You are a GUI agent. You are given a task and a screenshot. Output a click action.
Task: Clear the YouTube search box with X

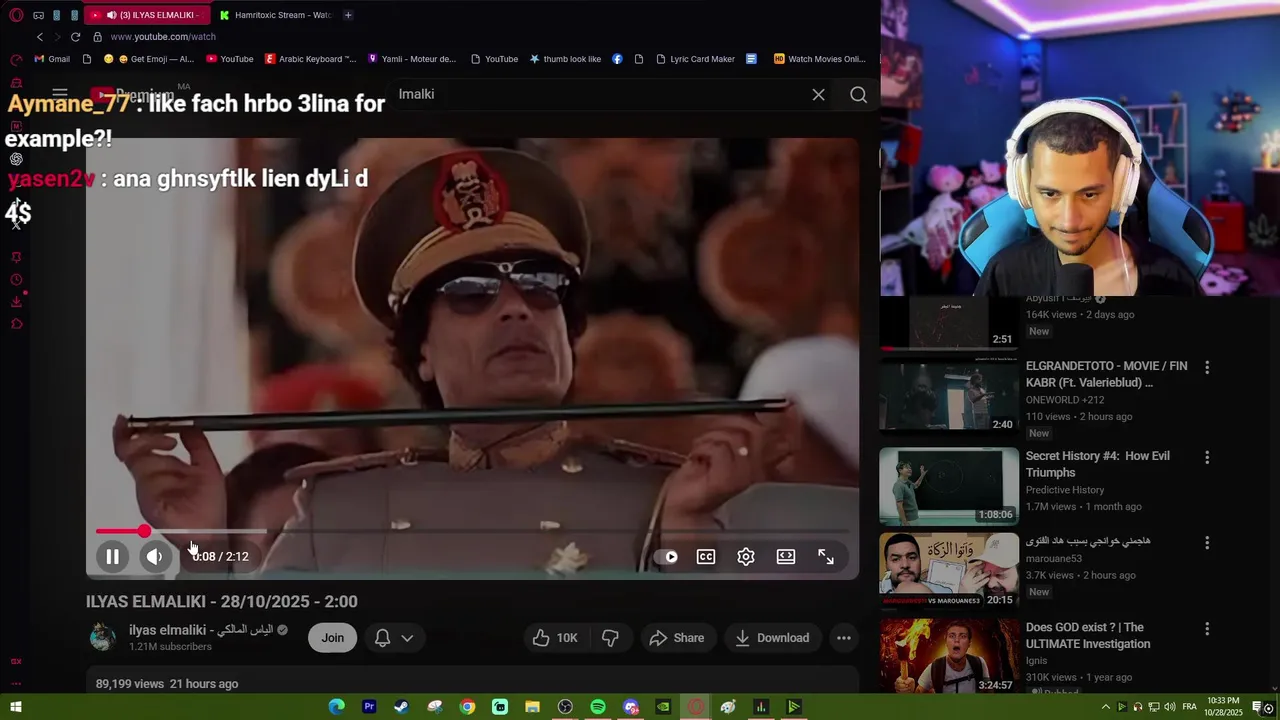819,95
